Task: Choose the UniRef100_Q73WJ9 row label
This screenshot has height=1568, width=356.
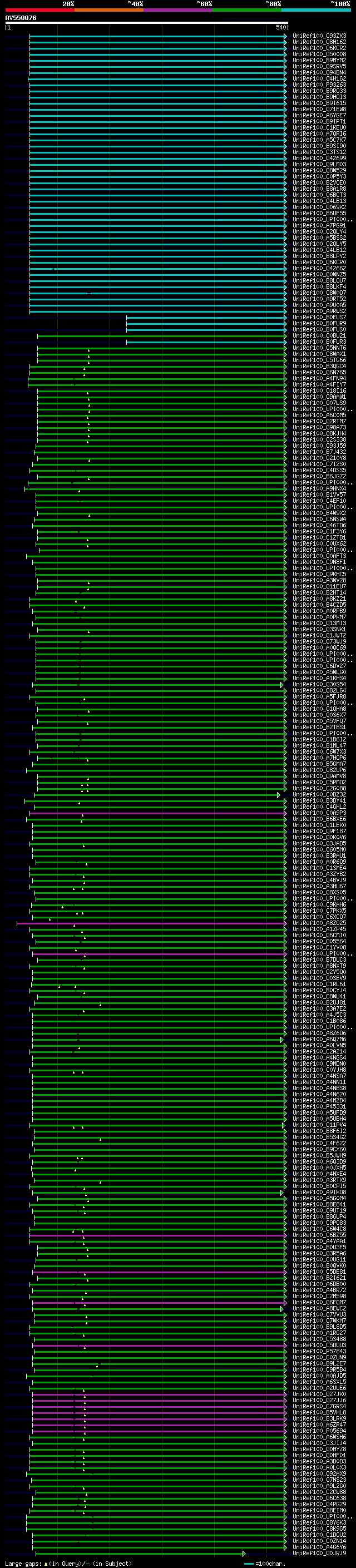Action: point(319,641)
